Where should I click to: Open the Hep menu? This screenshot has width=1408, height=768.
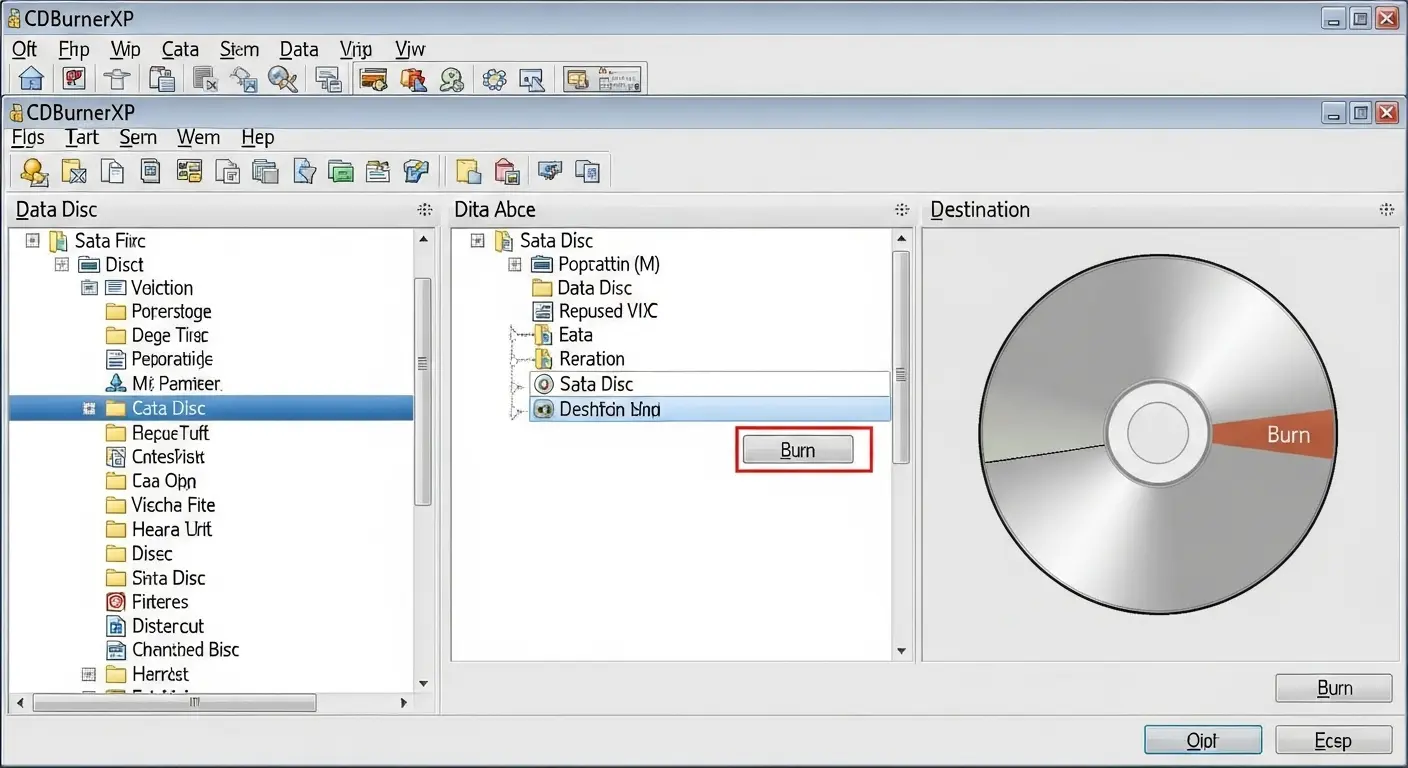point(258,138)
